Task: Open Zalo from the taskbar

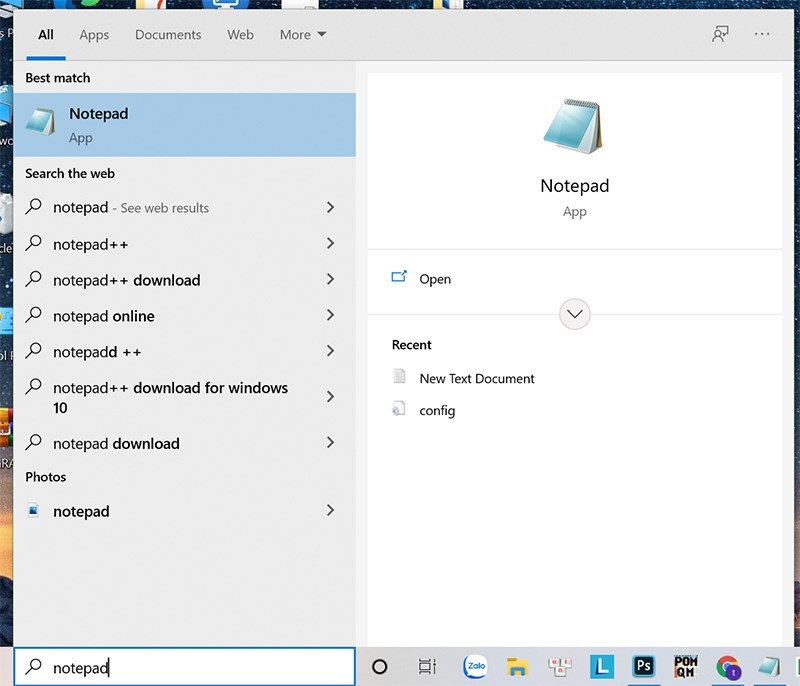Action: pyautogui.click(x=476, y=667)
